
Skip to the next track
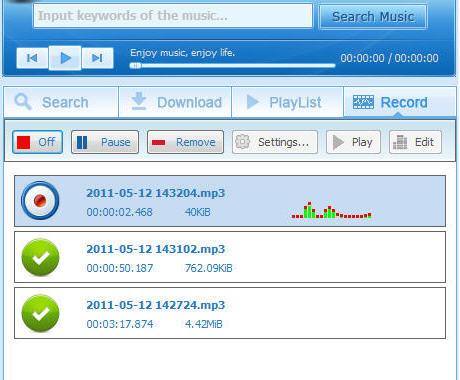[97, 58]
